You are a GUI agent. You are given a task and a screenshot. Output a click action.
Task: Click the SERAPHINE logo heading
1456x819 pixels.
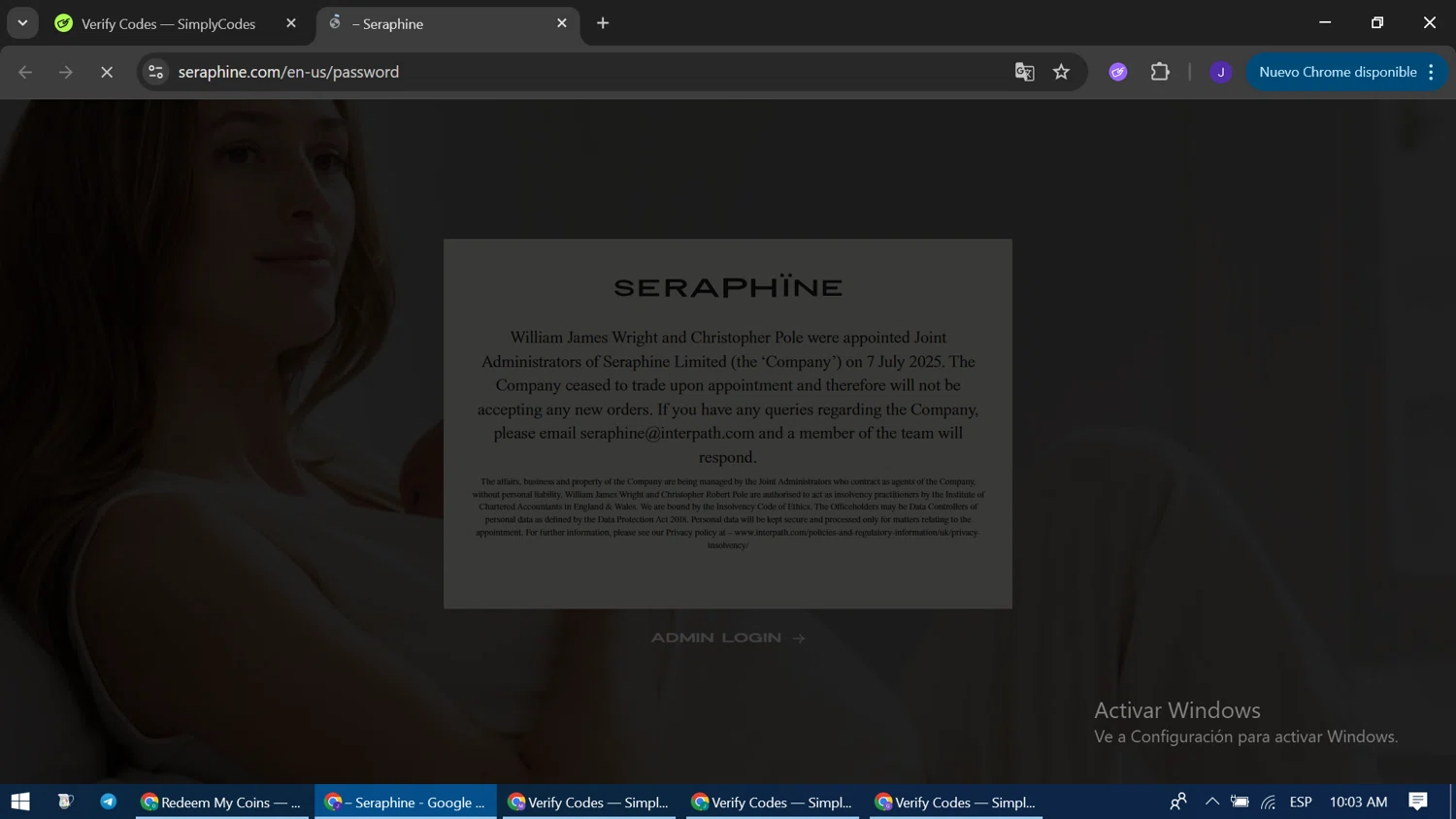pyautogui.click(x=728, y=286)
